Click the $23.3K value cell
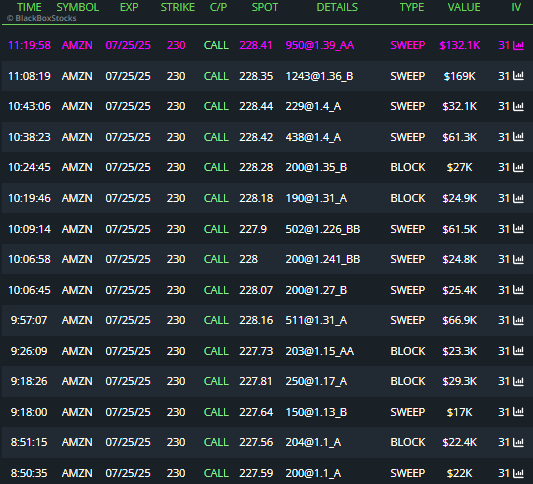Viewport: 533px width, 484px height. [x=460, y=351]
